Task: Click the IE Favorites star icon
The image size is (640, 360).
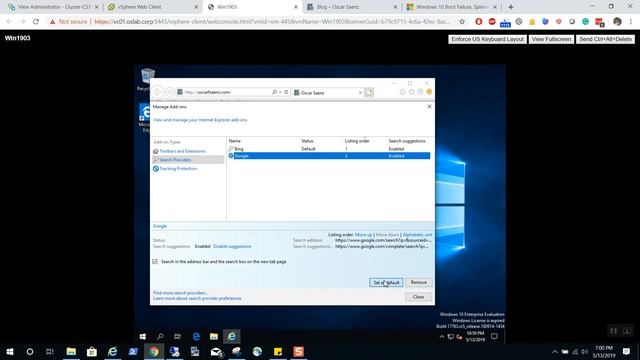Action: pos(411,92)
